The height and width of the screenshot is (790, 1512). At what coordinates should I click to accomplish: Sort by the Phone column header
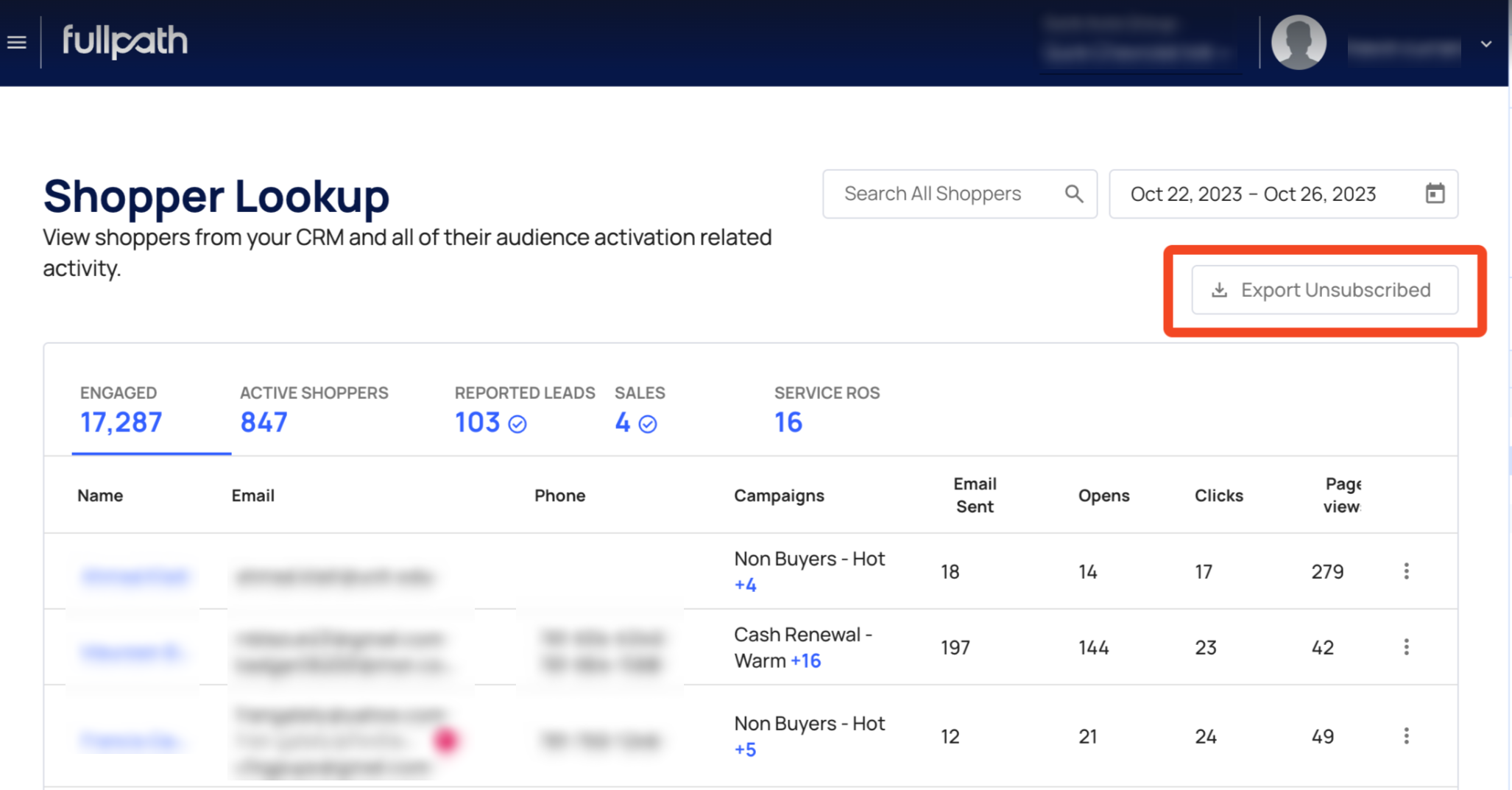click(559, 495)
